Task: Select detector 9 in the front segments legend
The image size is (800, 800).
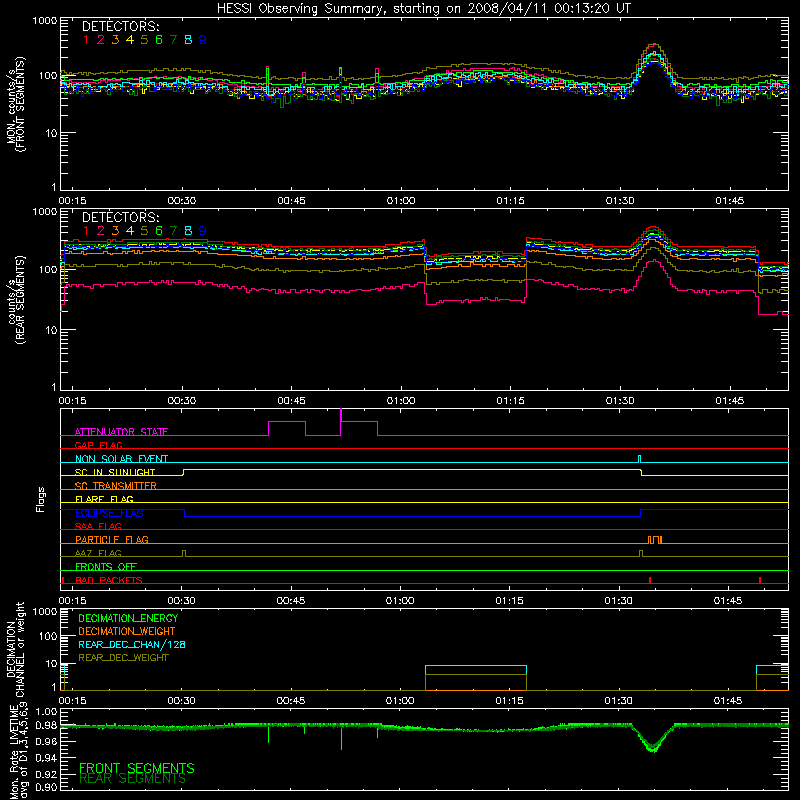Action: pos(203,40)
